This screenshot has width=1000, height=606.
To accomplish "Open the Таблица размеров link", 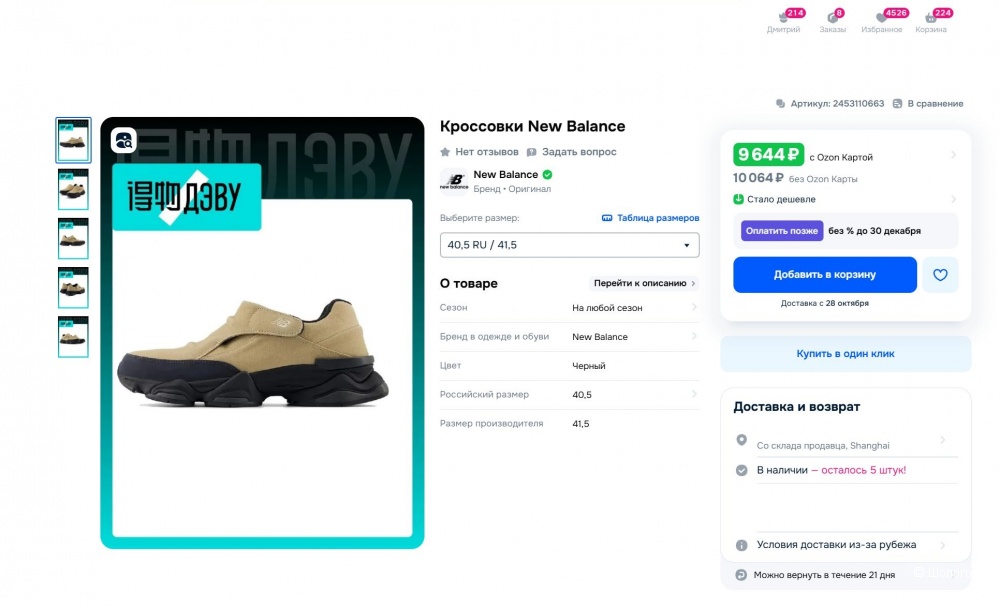I will pos(650,218).
